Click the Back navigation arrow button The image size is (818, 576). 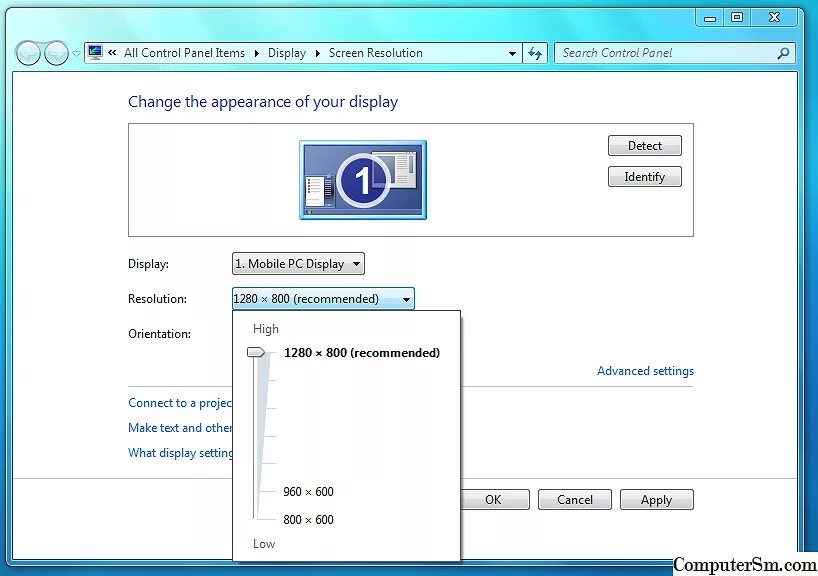coord(28,53)
